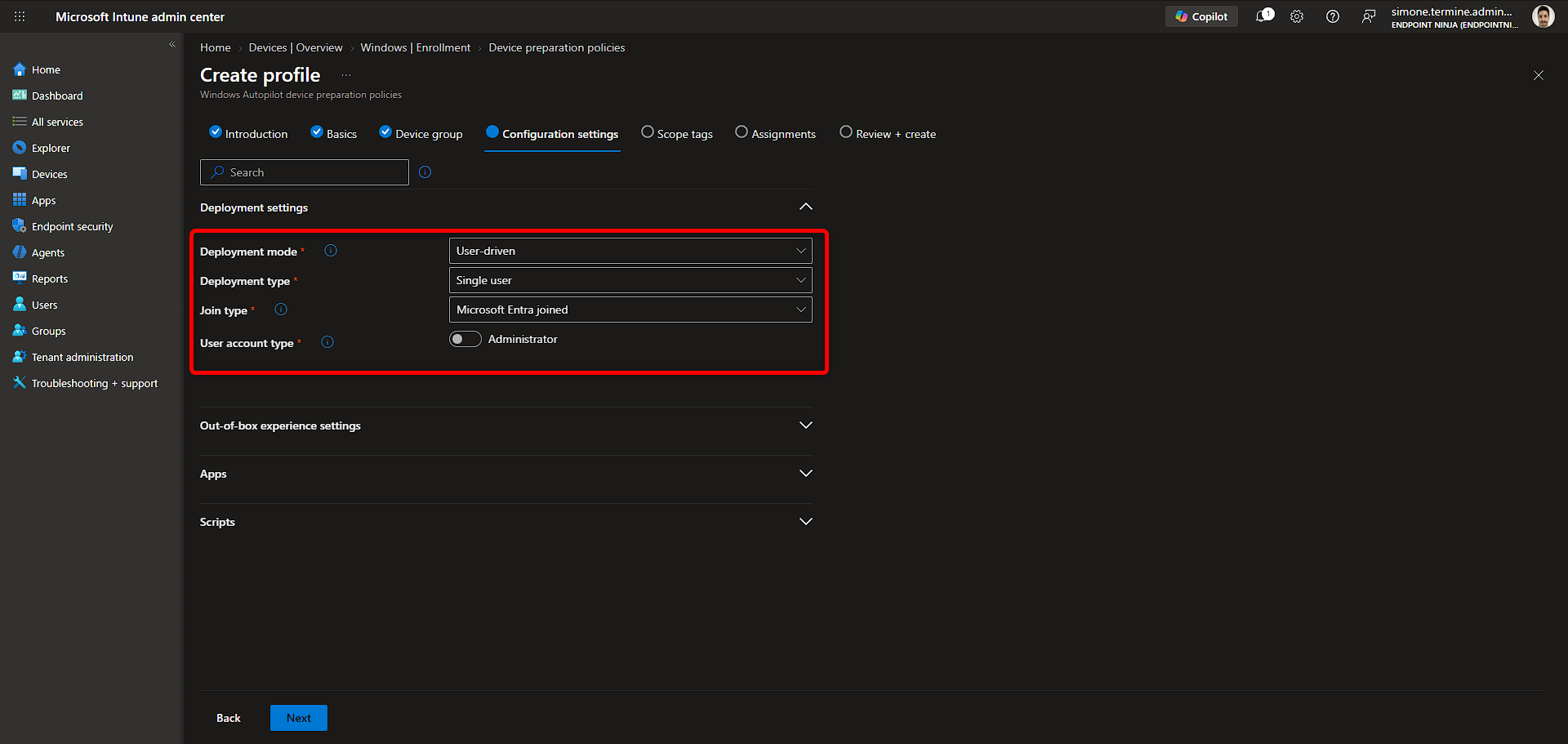This screenshot has height=744, width=1568.
Task: Click the feedback icon in header
Action: click(x=1369, y=16)
